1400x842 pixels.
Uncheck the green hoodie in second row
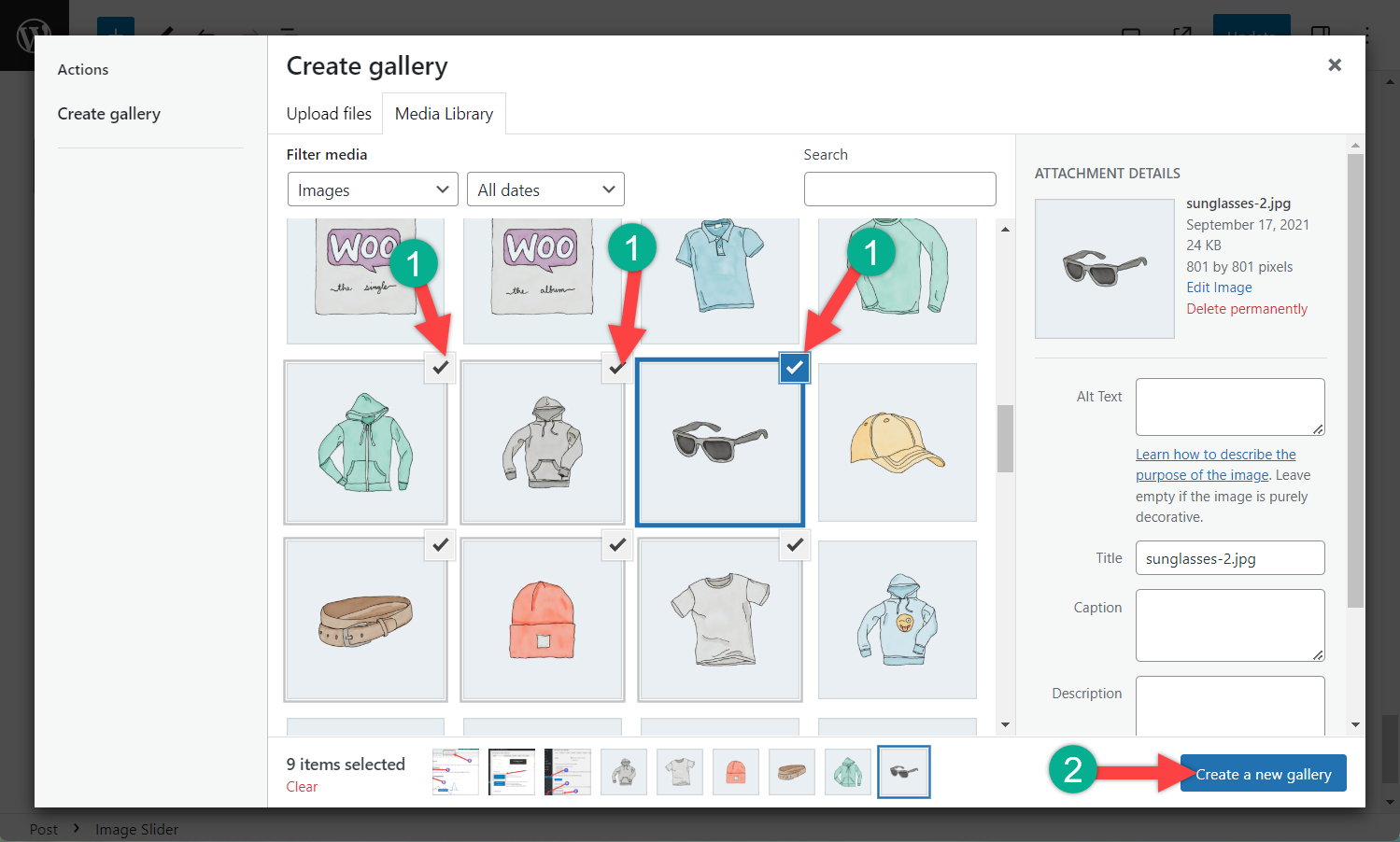(440, 367)
